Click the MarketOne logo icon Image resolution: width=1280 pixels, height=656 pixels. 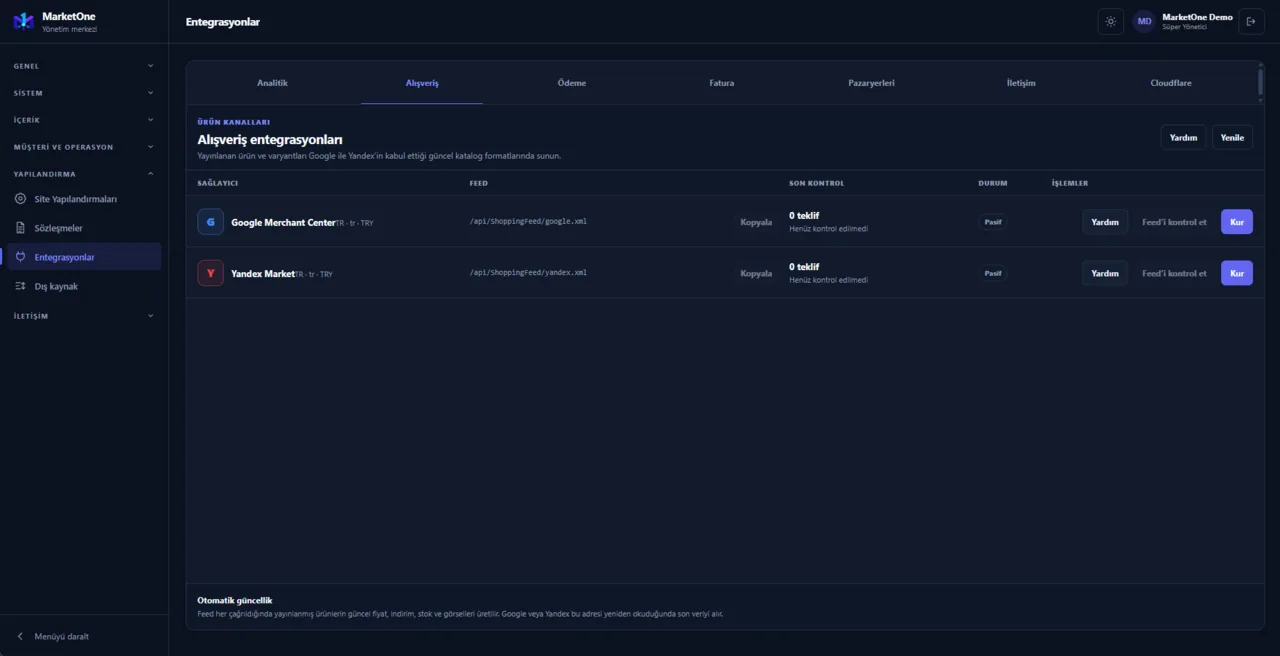tap(23, 21)
